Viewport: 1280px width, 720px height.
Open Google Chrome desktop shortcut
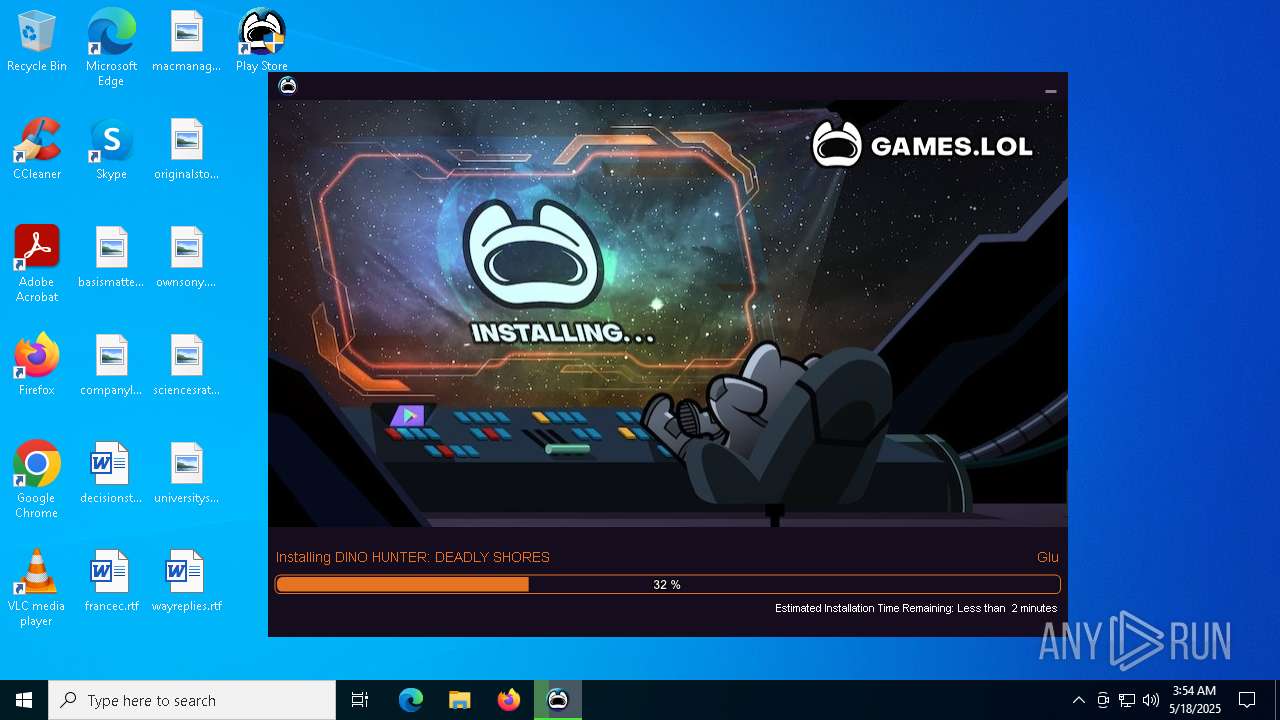click(x=37, y=480)
